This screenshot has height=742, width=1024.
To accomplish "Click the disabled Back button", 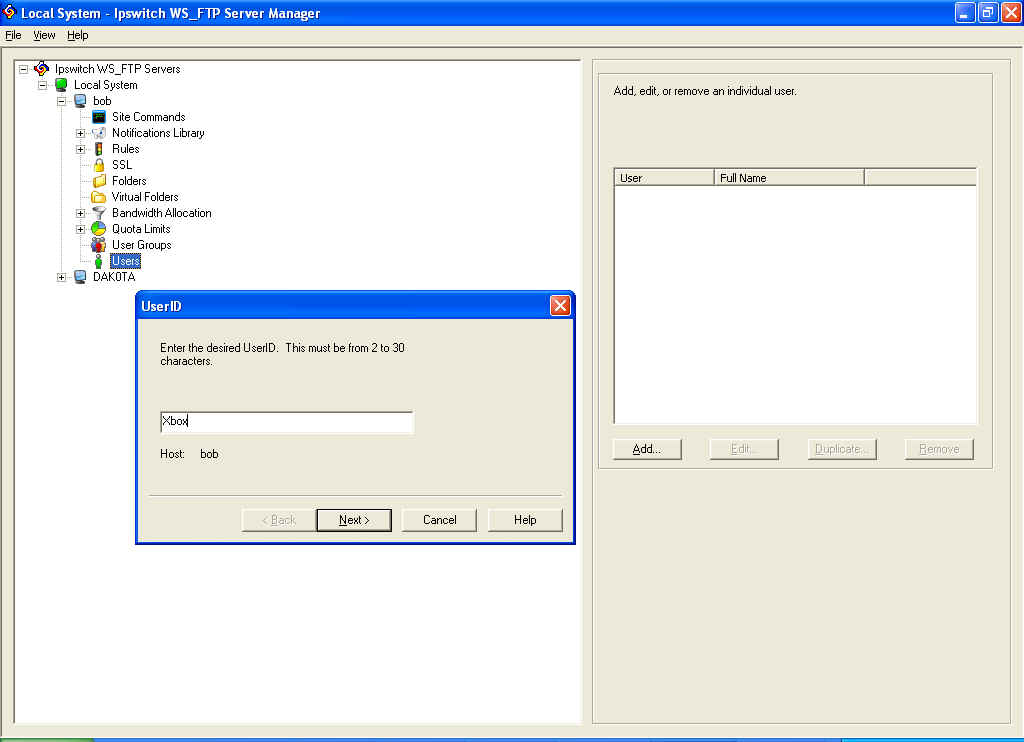I will point(279,520).
